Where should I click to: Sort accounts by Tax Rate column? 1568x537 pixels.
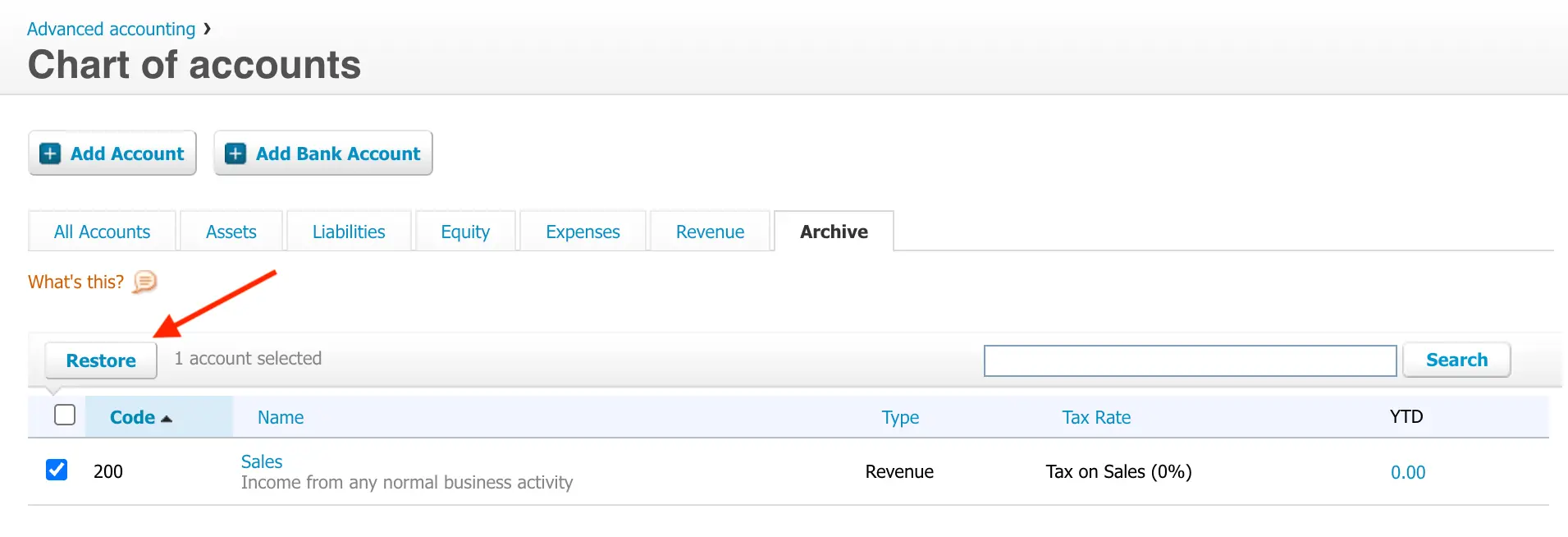(1096, 417)
